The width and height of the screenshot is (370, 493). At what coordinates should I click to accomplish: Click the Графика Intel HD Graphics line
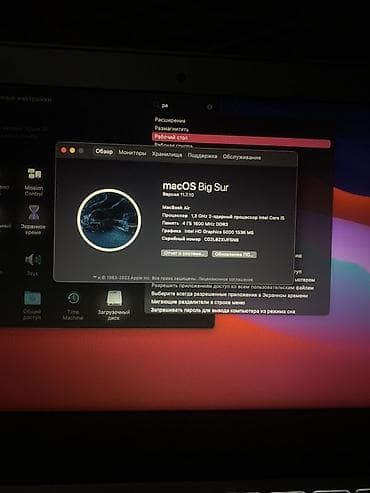point(208,231)
